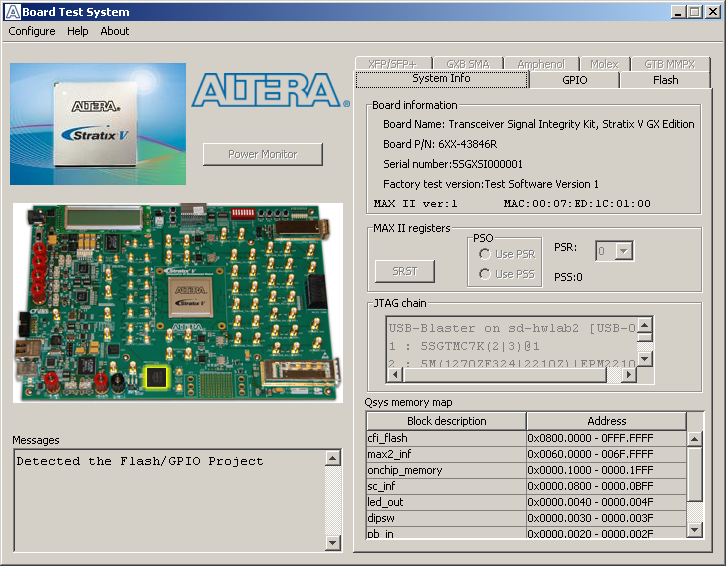Maximize the Board Test System window

[695, 12]
